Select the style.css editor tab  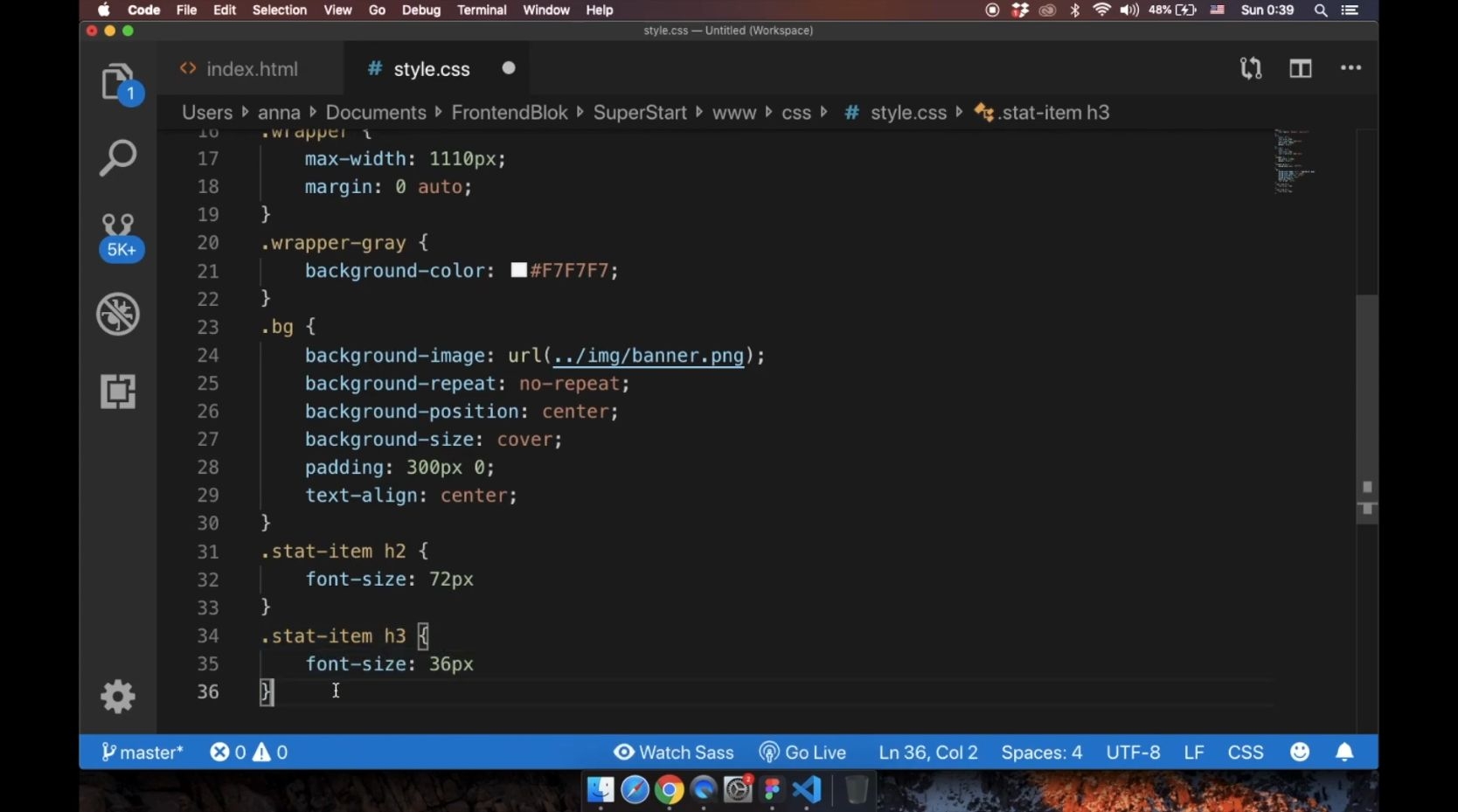click(x=432, y=69)
